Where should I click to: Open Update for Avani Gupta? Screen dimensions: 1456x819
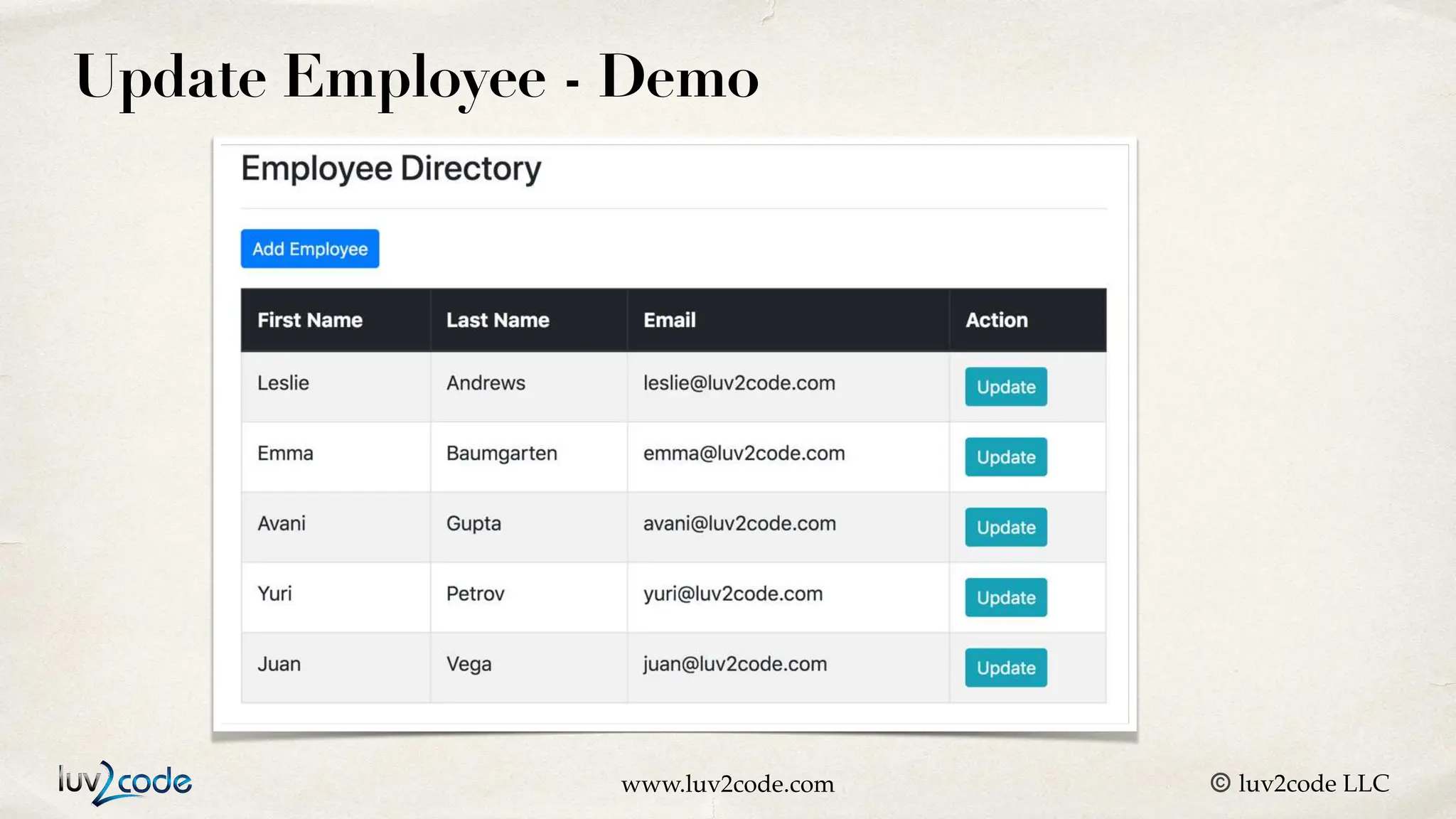pyautogui.click(x=1006, y=528)
